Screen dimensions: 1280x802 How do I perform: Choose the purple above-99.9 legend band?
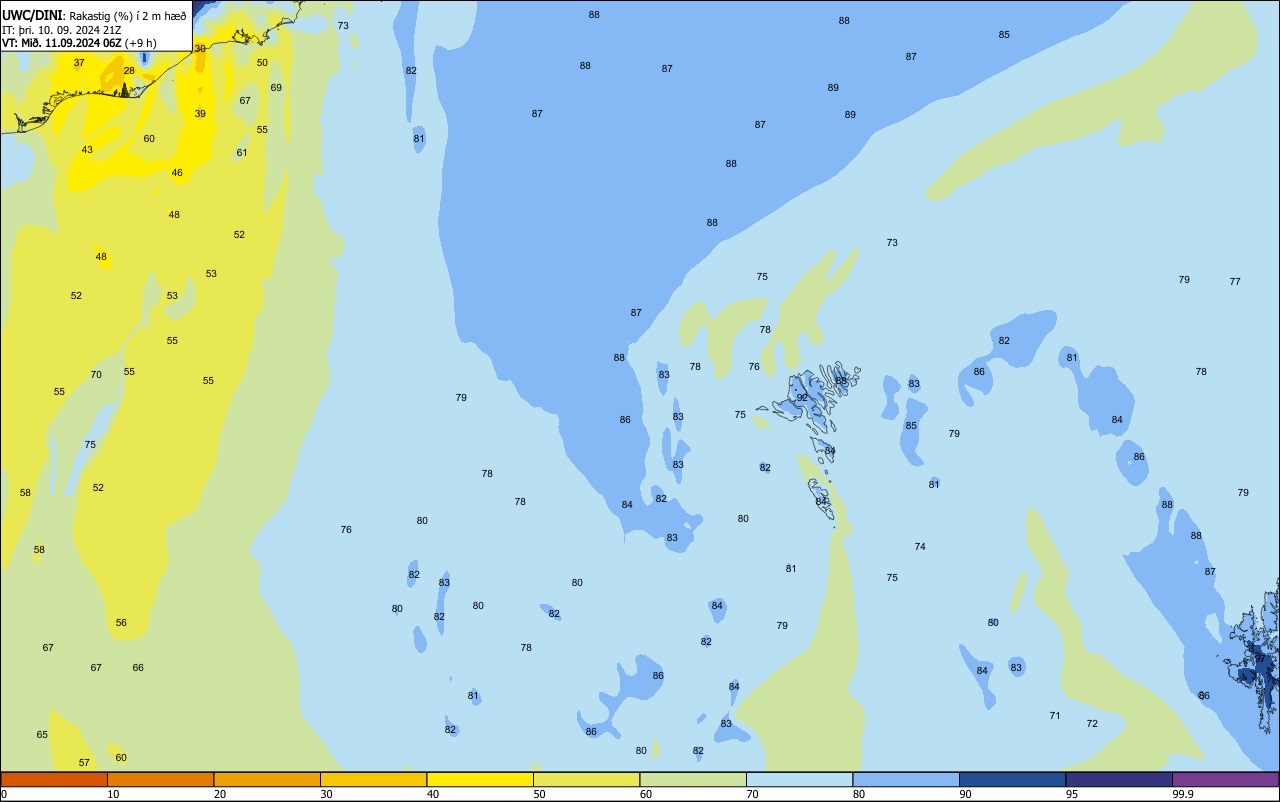(1225, 779)
